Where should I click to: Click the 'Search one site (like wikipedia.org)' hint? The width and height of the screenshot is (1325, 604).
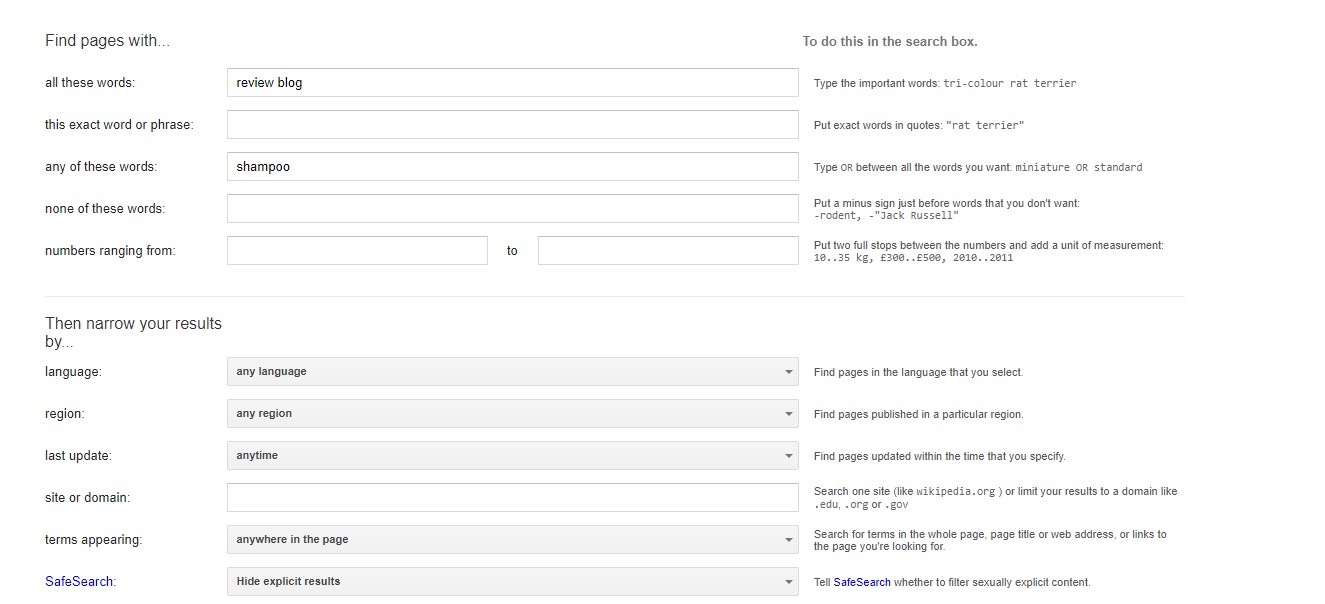point(996,498)
